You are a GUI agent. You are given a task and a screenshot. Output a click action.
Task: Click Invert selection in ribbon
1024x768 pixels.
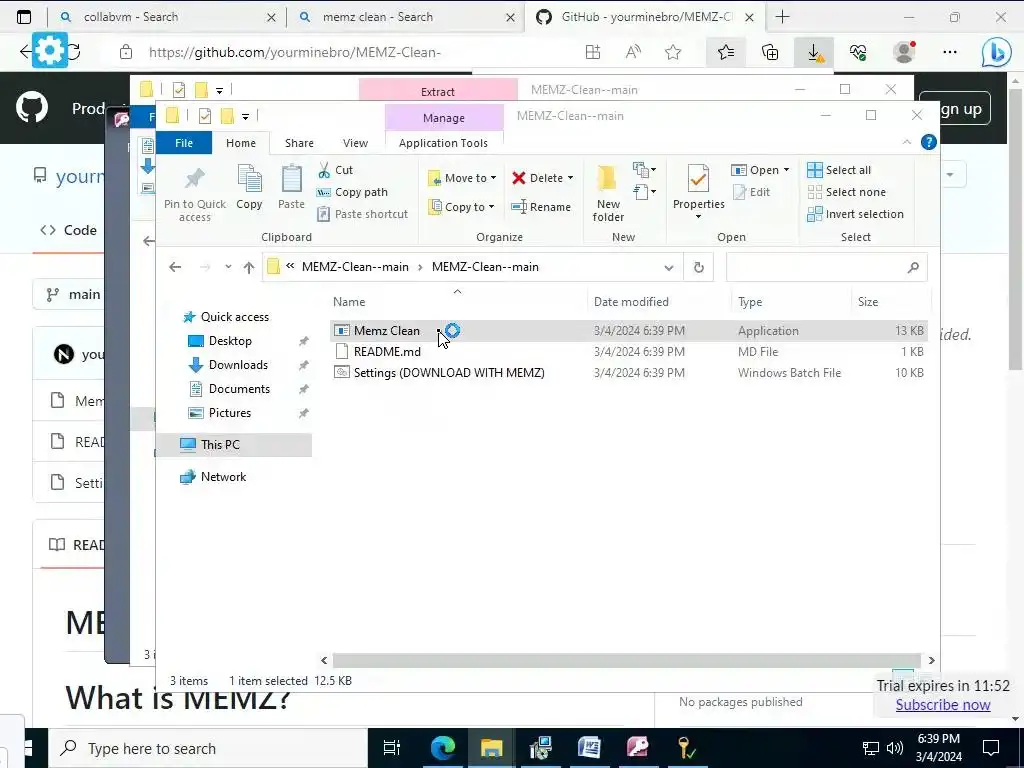tap(856, 214)
